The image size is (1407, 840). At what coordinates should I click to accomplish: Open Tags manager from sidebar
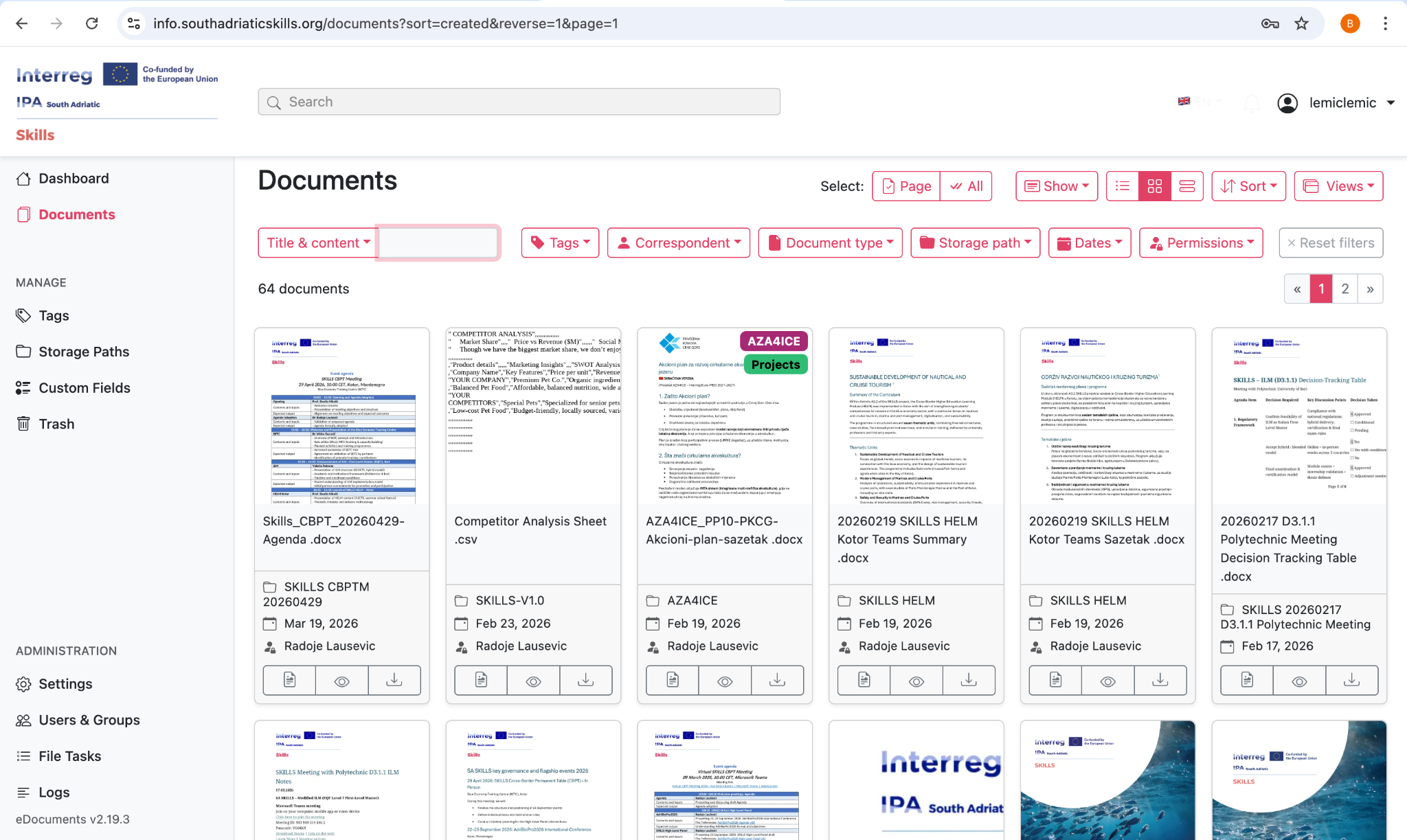[x=54, y=315]
